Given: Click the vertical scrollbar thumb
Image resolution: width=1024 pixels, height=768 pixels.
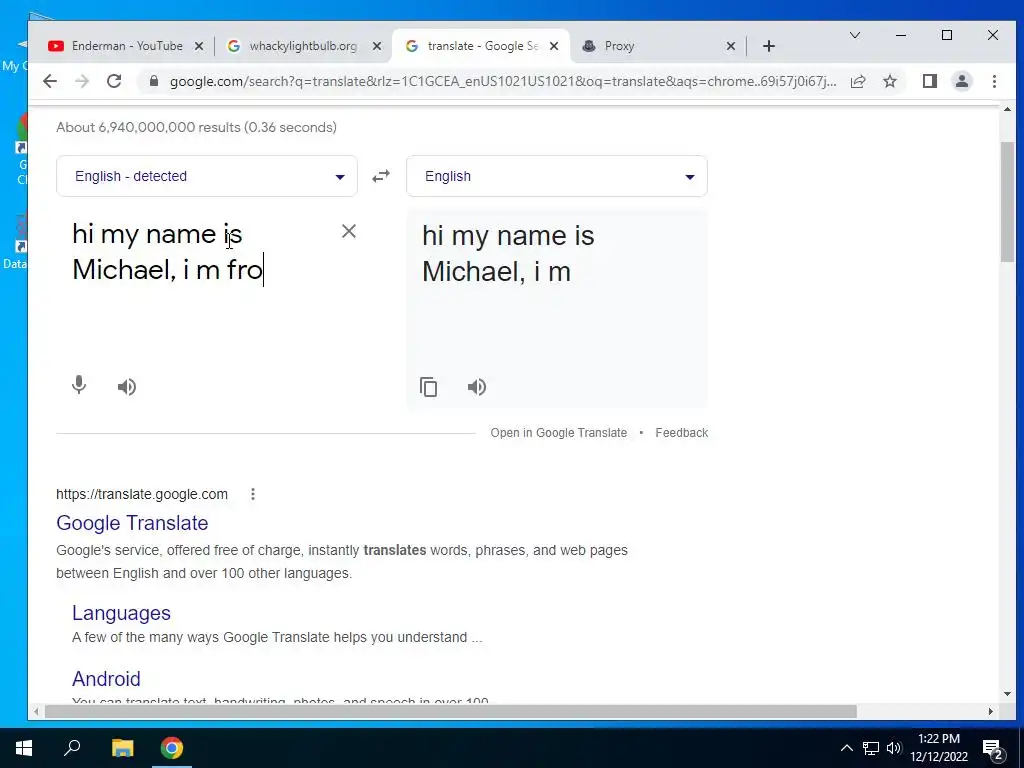Looking at the screenshot, I should click(1007, 201).
